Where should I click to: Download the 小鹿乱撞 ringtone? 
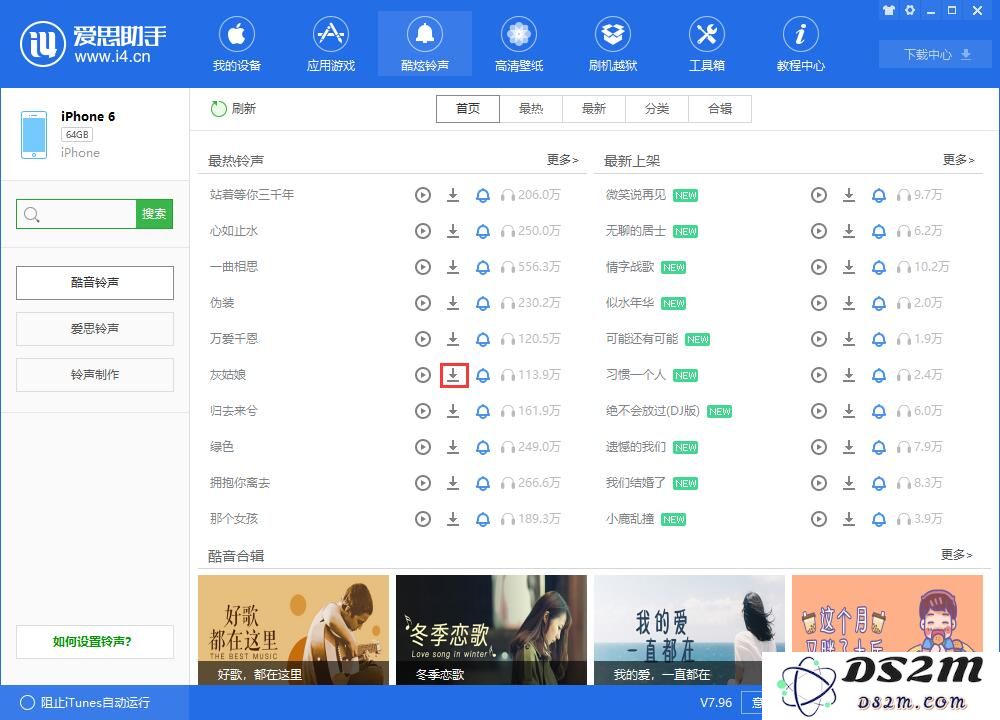click(849, 519)
